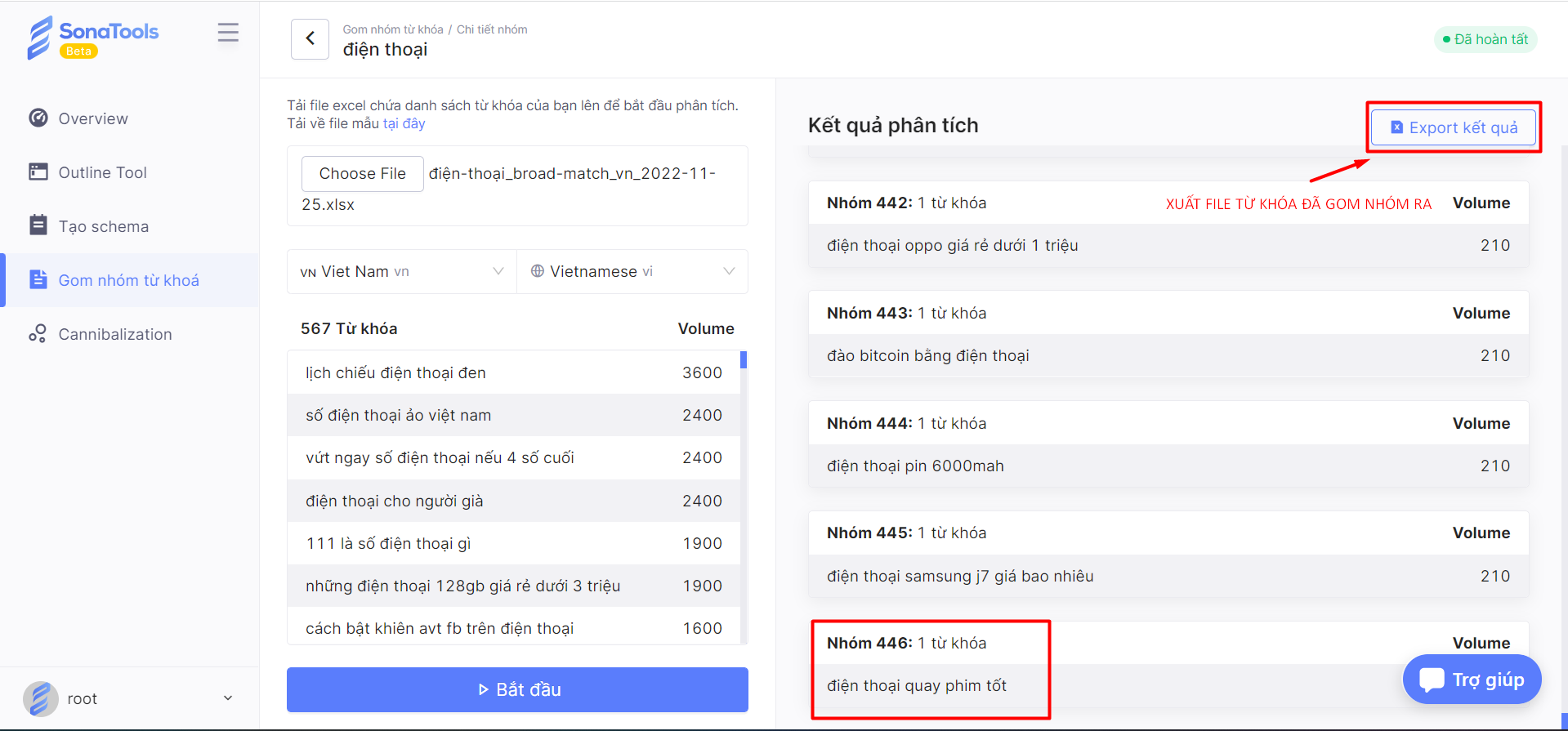Click the Beta badge under the logo
This screenshot has width=1568, height=731.
pyautogui.click(x=78, y=51)
